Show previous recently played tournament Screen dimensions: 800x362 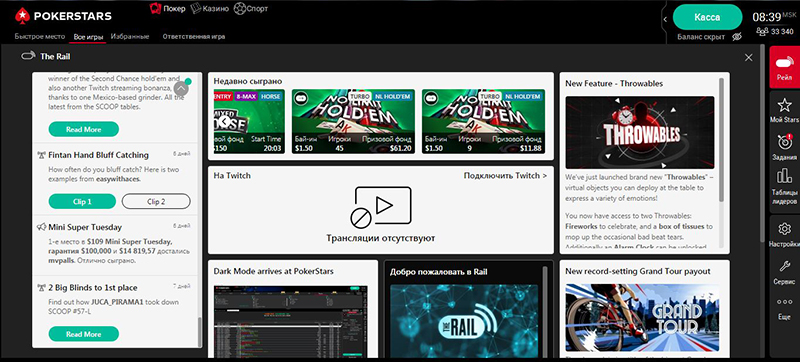point(223,122)
